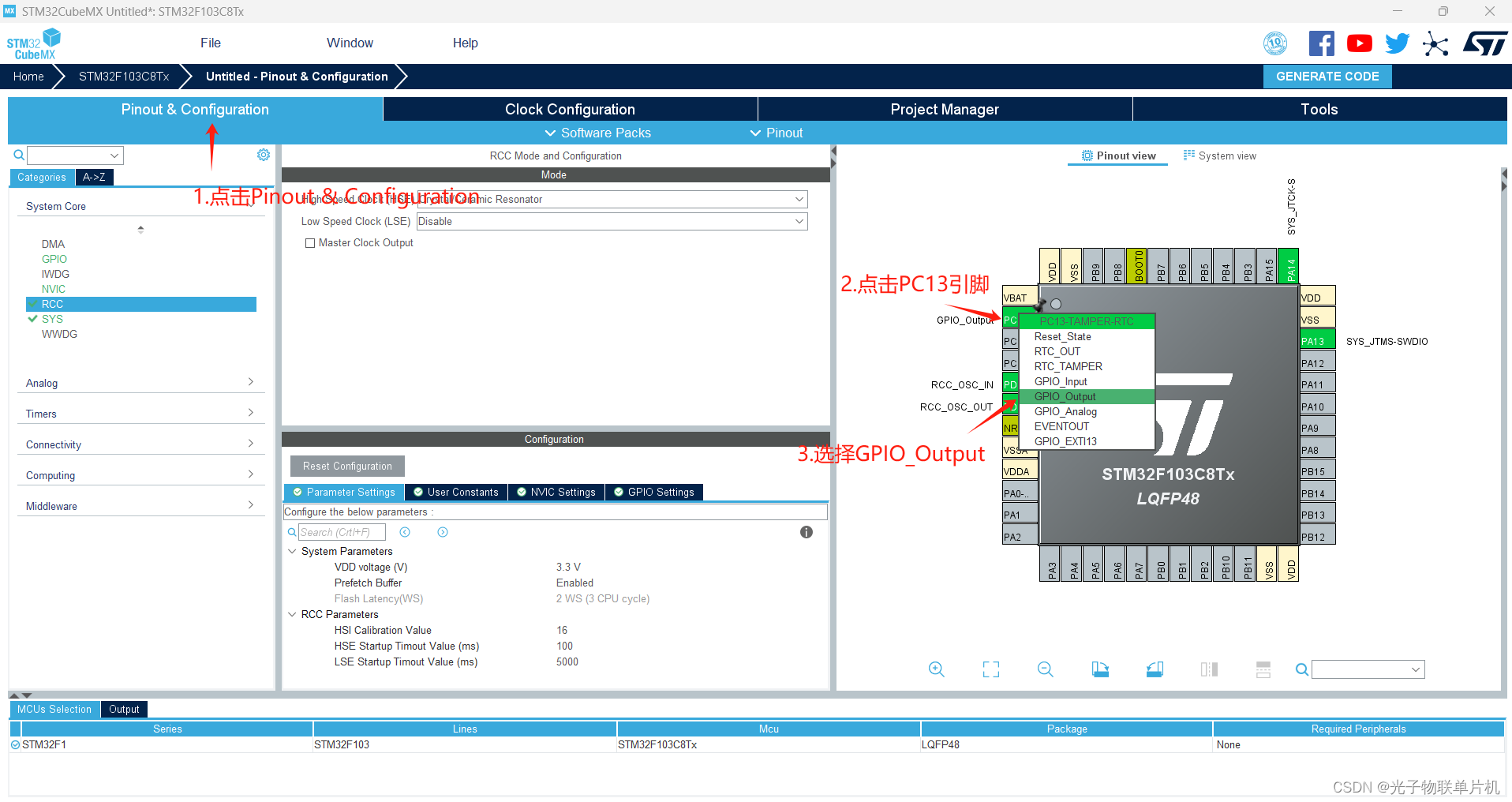Click the ST logo icon
Image resolution: width=1512 pixels, height=802 pixels.
(1485, 43)
